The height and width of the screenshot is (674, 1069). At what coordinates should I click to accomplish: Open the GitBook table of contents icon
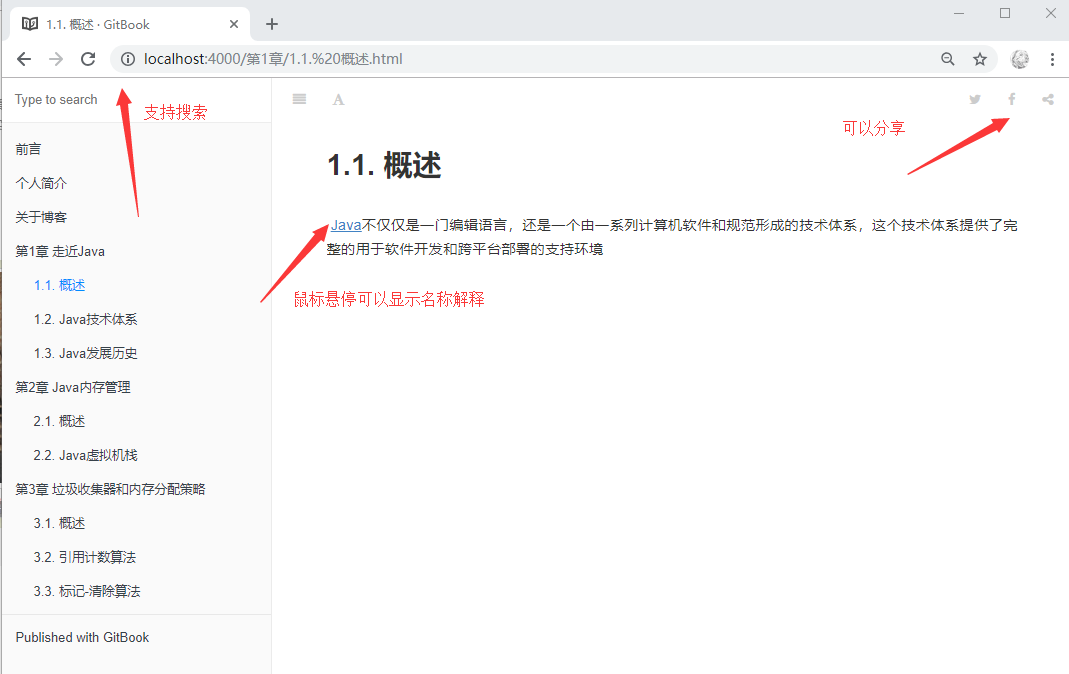[298, 98]
